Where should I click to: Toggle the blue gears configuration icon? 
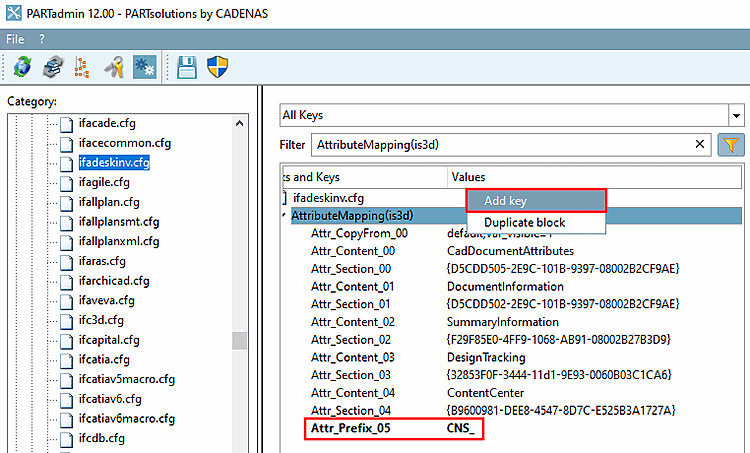coord(143,67)
